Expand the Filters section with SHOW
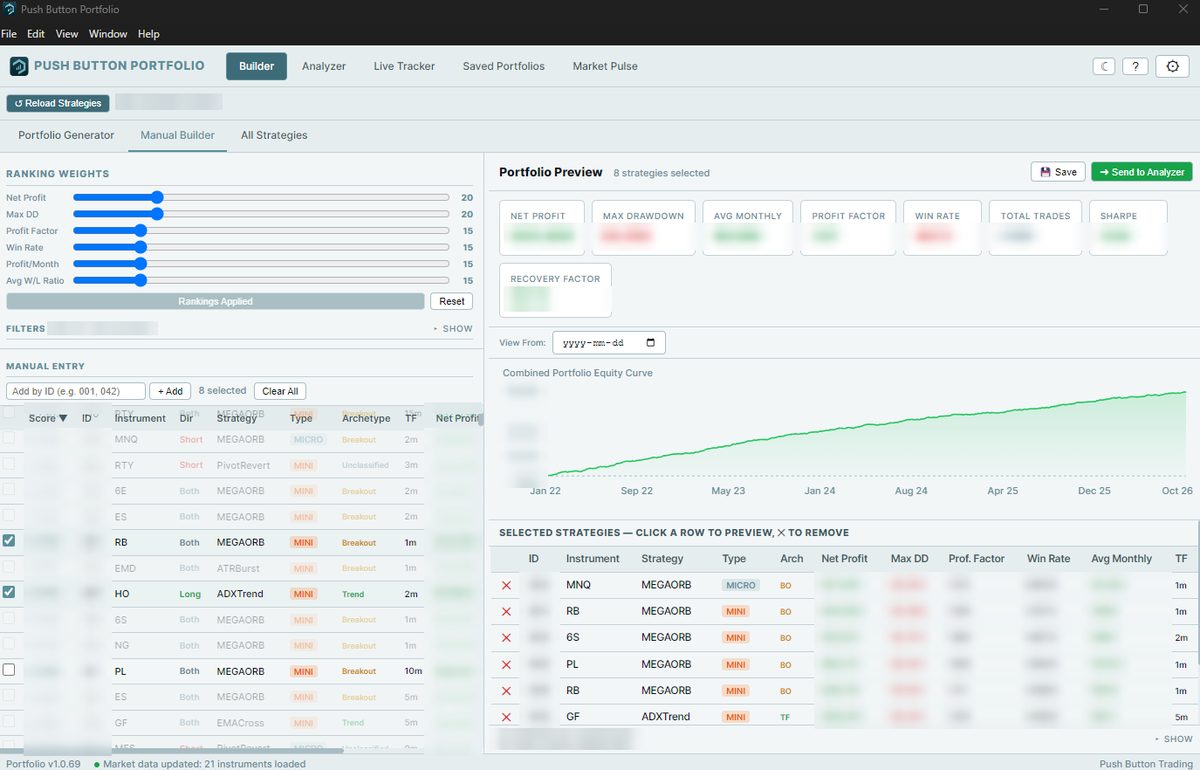Image resolution: width=1200 pixels, height=770 pixels. (453, 328)
